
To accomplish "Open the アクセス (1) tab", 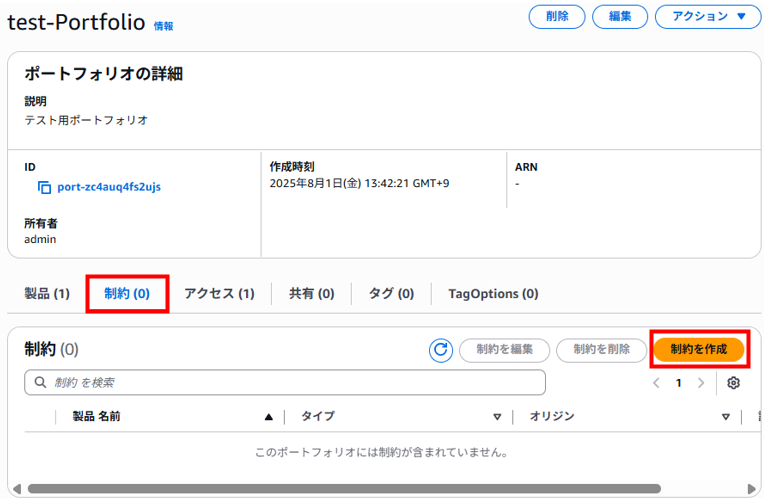I will (219, 293).
